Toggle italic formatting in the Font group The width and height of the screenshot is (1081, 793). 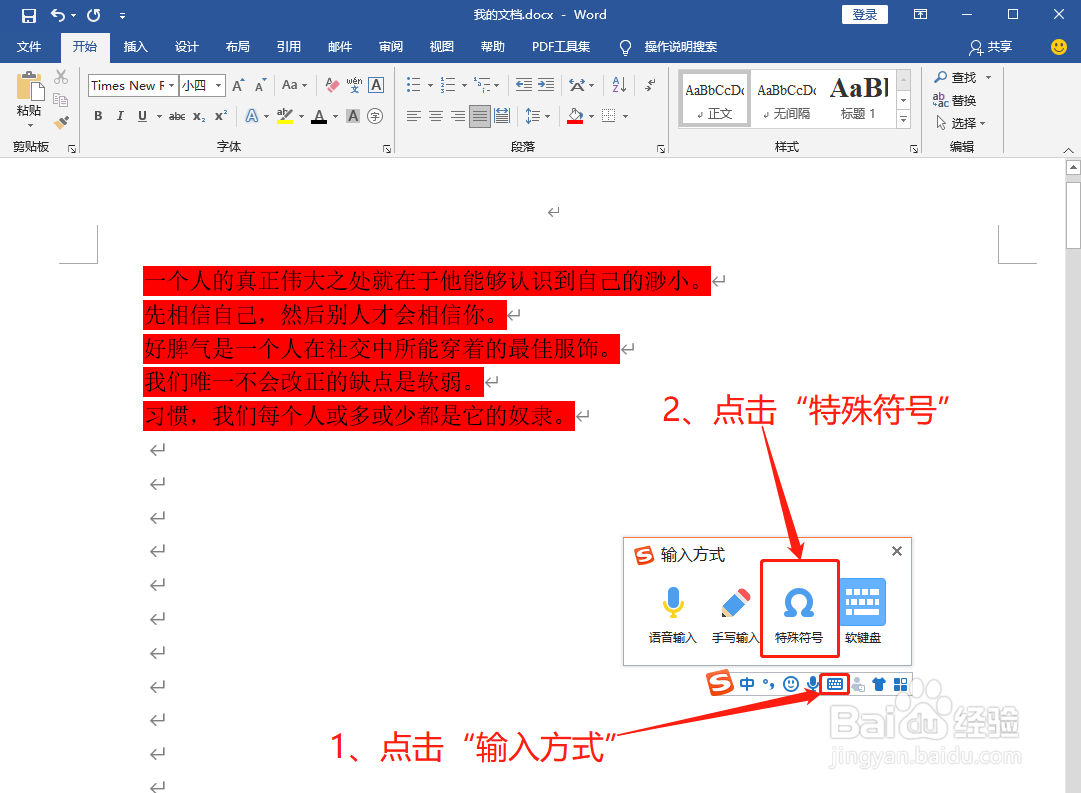pyautogui.click(x=120, y=116)
